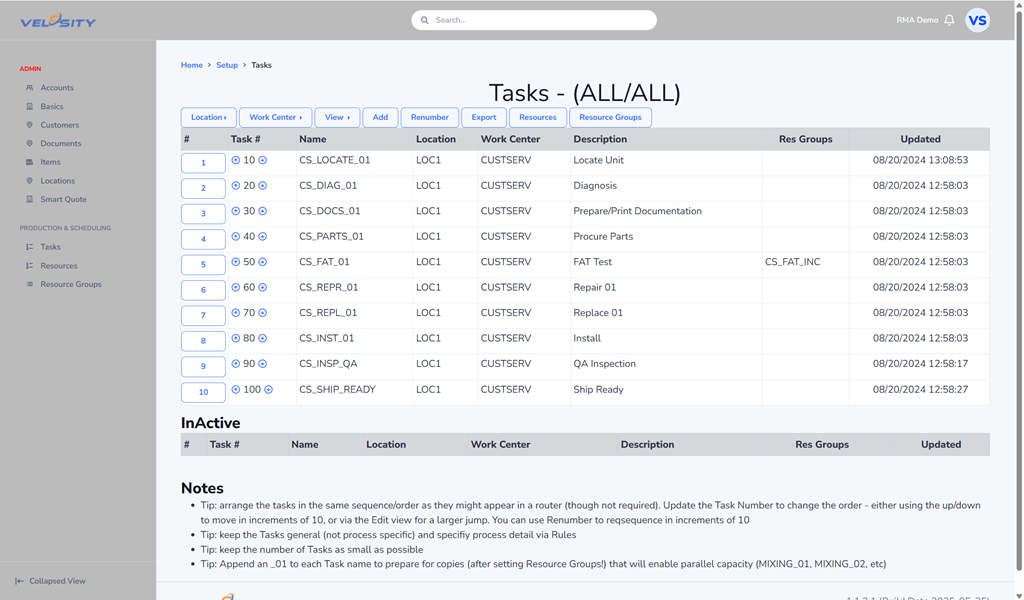Click the circle icon before task number 80

236,338
